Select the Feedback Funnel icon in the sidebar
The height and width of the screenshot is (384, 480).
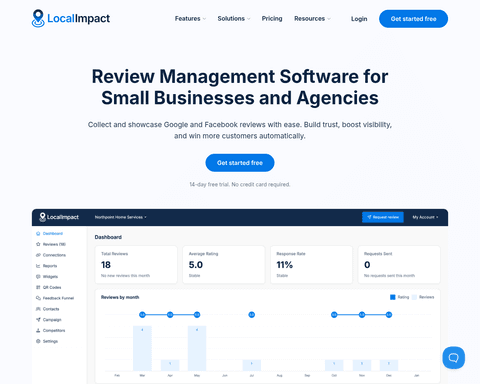click(x=38, y=298)
